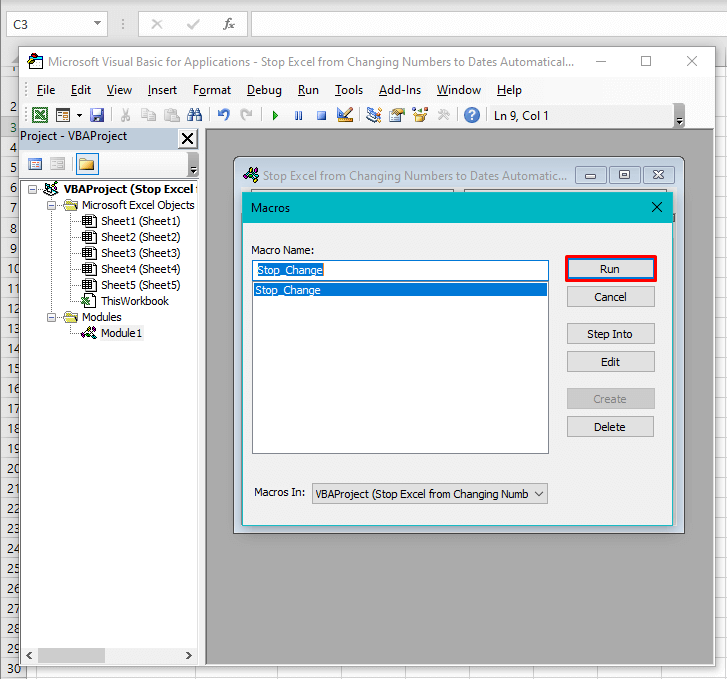
Task: Click the Excel Insert Function fx icon
Action: click(229, 24)
